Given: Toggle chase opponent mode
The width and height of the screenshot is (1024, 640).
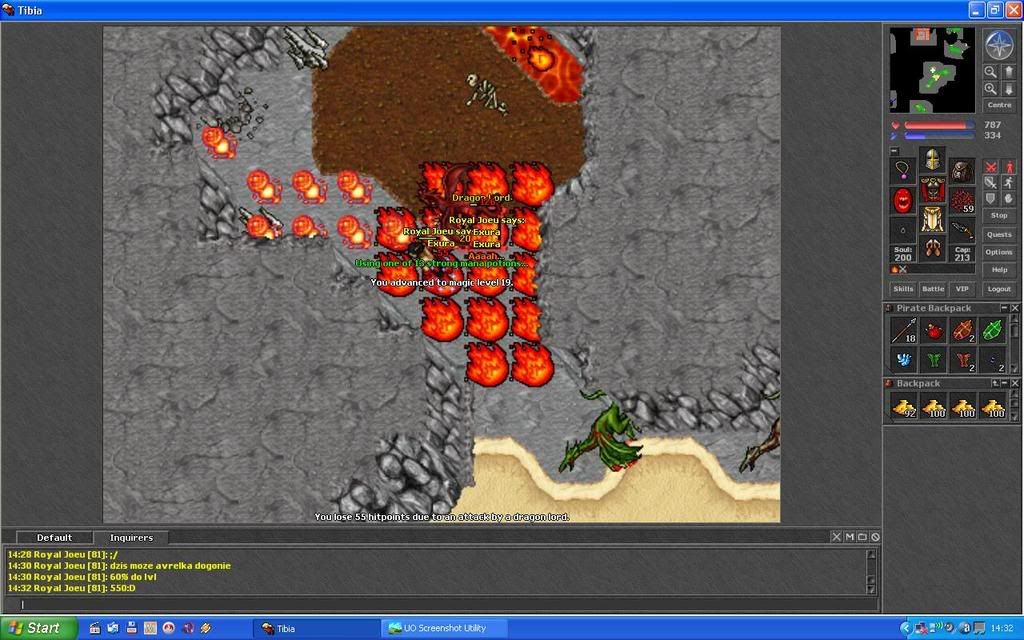Looking at the screenshot, I should pyautogui.click(x=1008, y=183).
